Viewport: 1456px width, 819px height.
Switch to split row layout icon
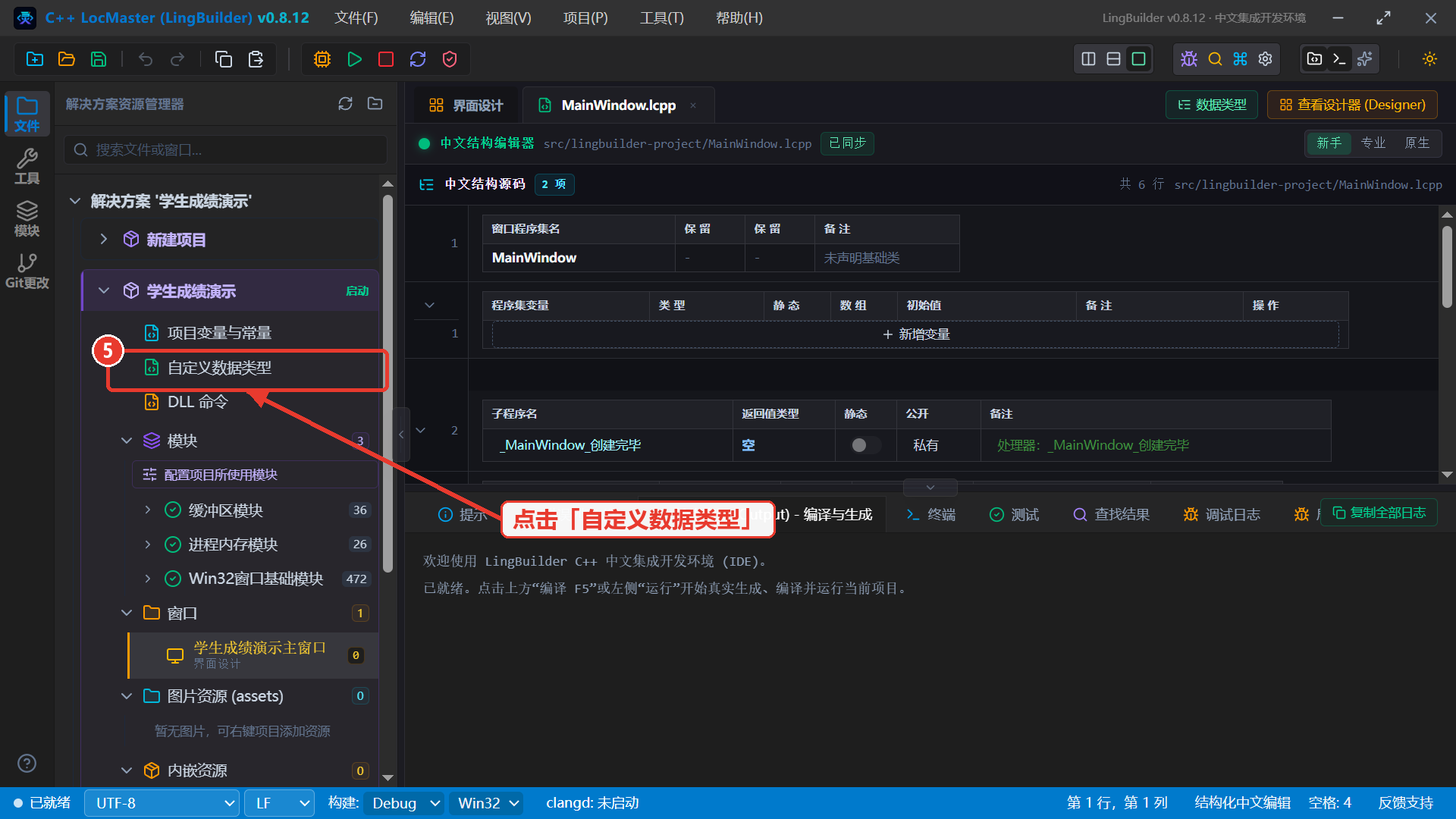1113,59
